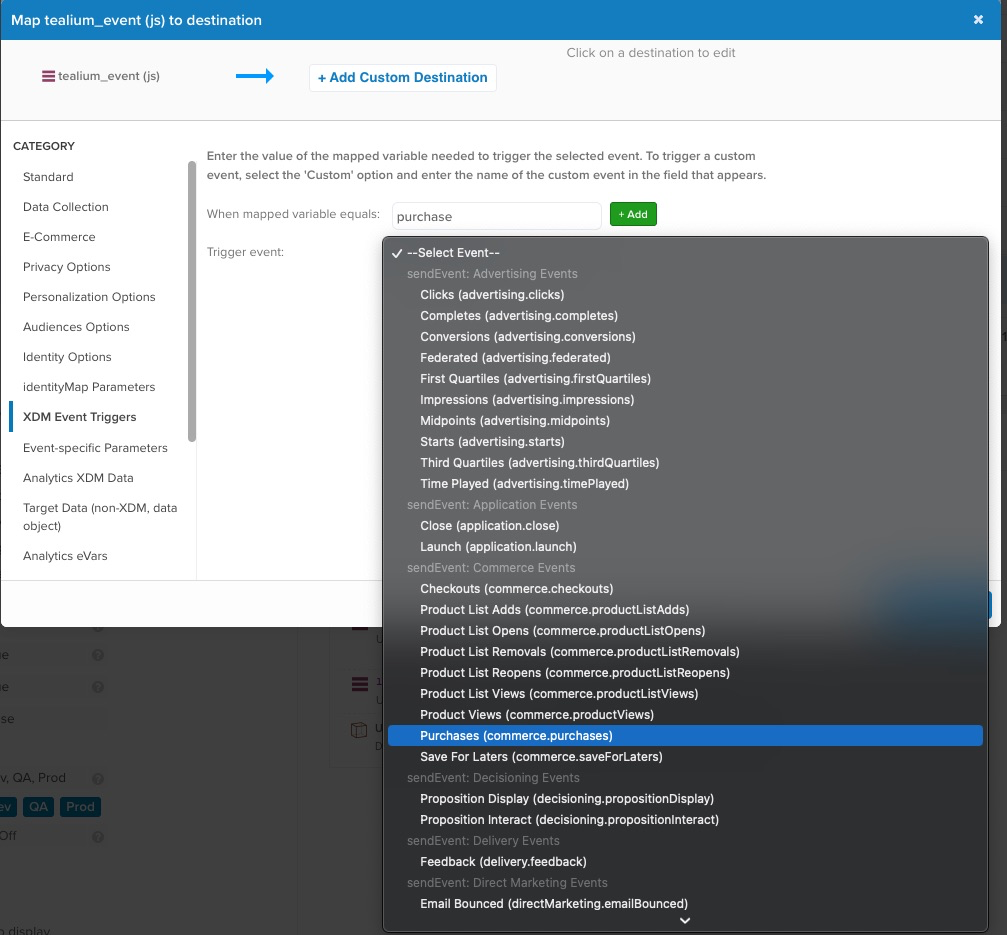Toggle the Prod environment badge
Image resolution: width=1007 pixels, height=935 pixels.
pos(80,807)
